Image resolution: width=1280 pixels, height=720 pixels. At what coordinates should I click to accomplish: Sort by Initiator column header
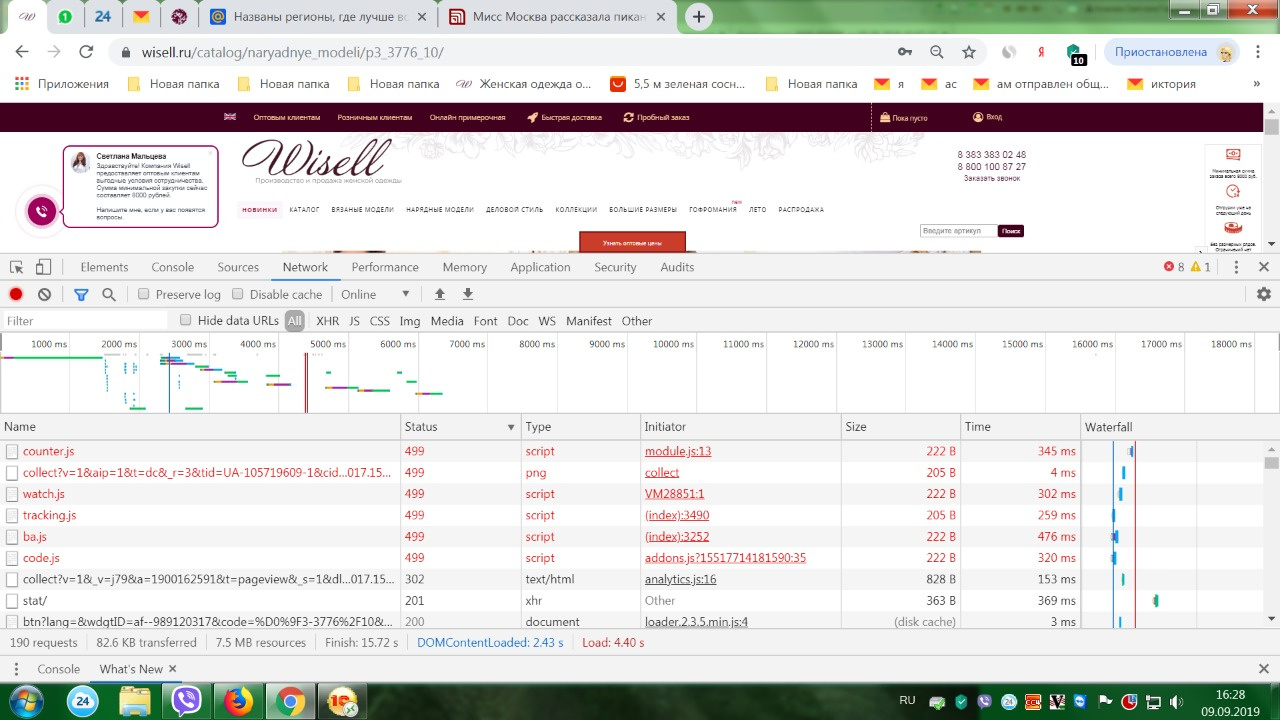[740, 427]
